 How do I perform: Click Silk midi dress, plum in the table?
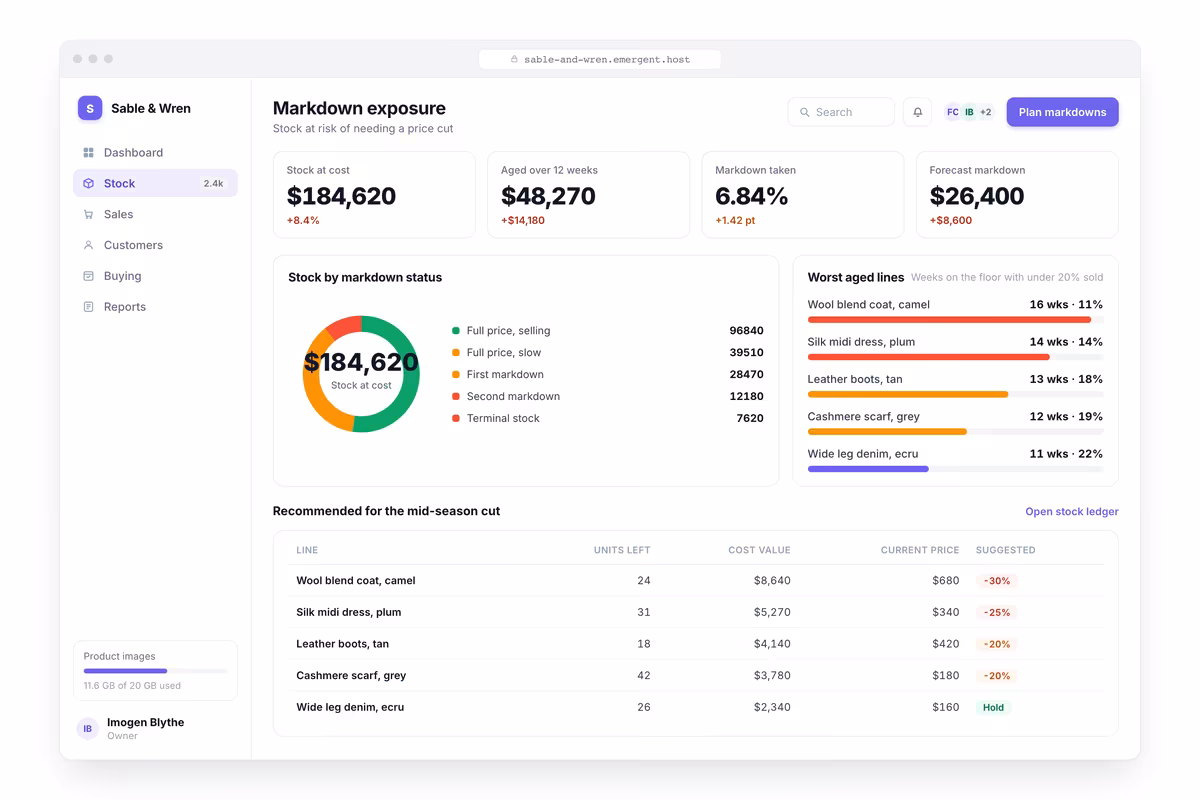coord(349,612)
